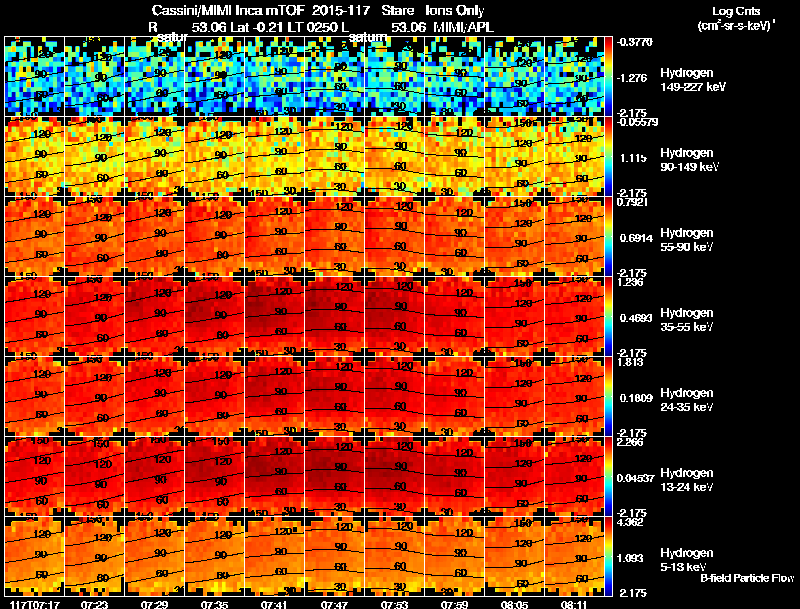Viewport: 800px width, 609px height.
Task: Click the '1.093' colorbar midpoint value
Action: [x=631, y=559]
